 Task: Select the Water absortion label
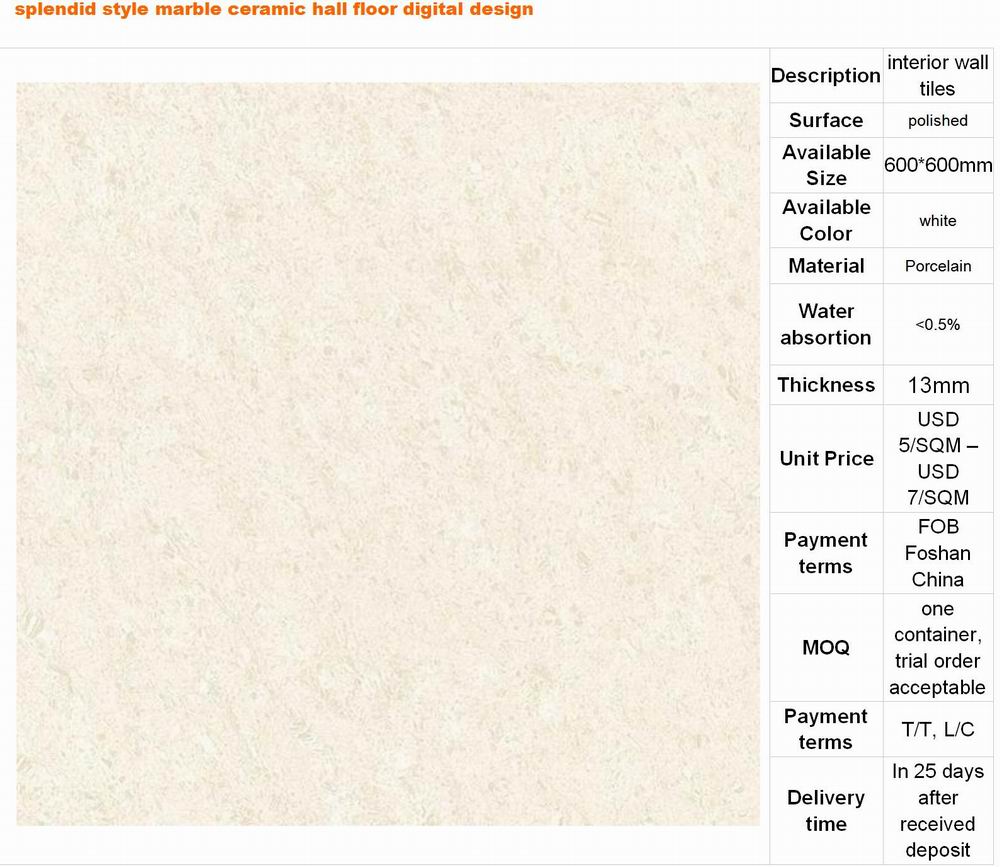[x=826, y=324]
